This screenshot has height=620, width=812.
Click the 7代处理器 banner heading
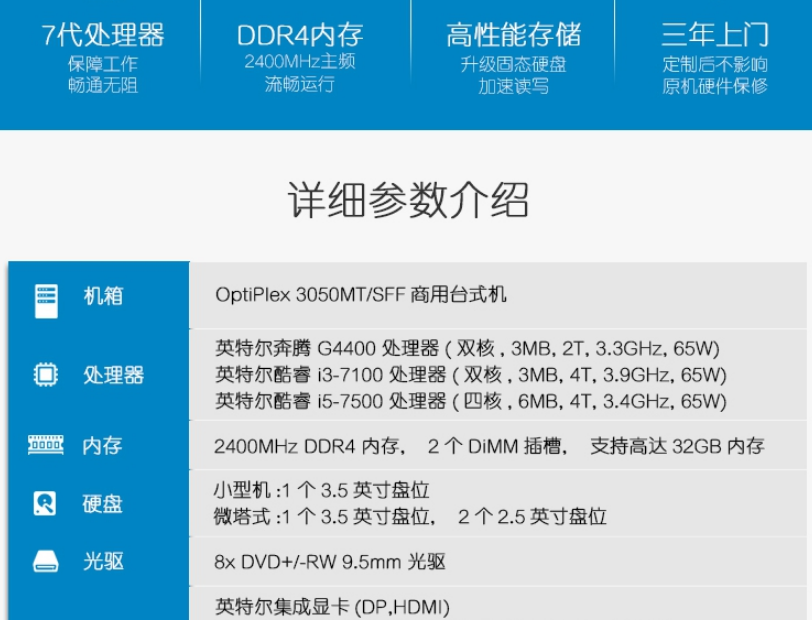103,35
